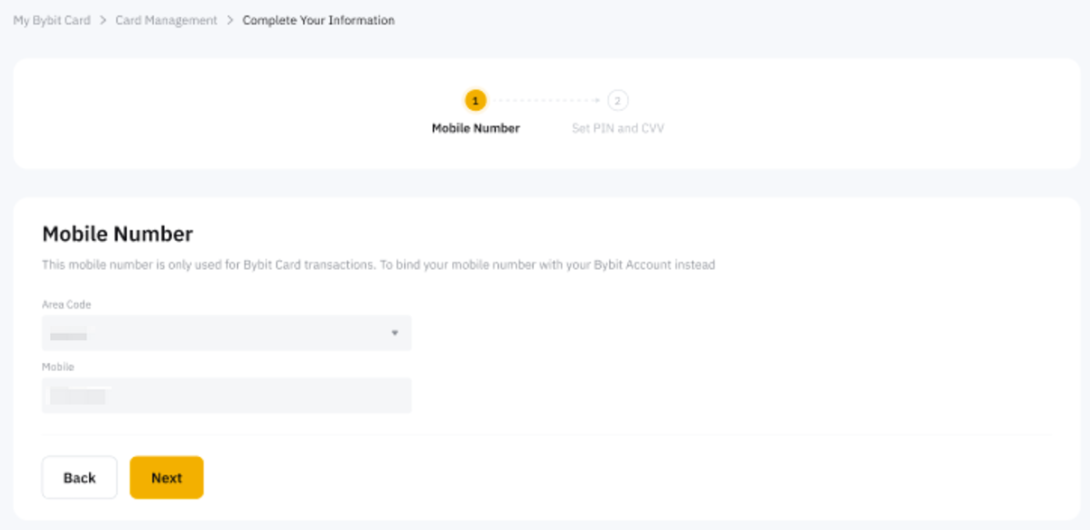Click the Mobile Number section heading
The width and height of the screenshot is (1090, 530).
[x=117, y=234]
